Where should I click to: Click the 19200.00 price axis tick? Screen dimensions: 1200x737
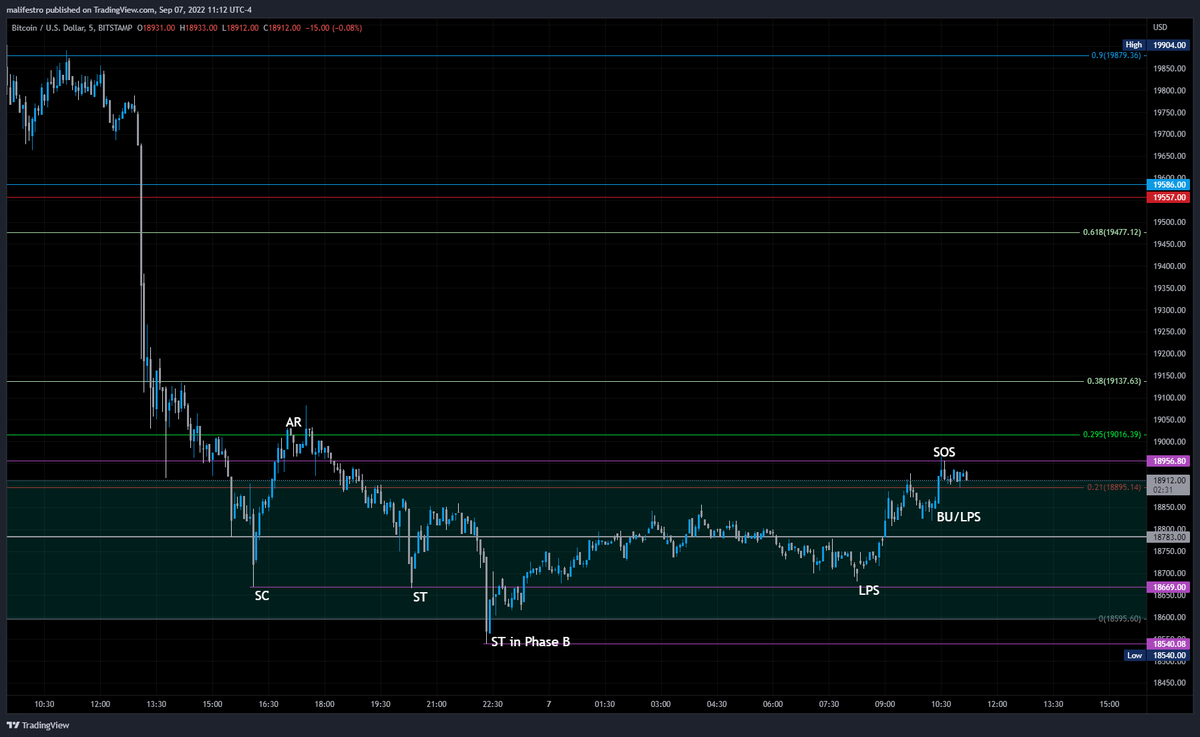[x=1169, y=354]
